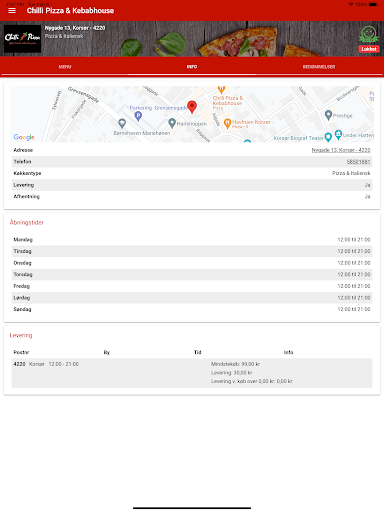The image size is (384, 512).
Task: Click the Postnr column header
Action: [21, 352]
